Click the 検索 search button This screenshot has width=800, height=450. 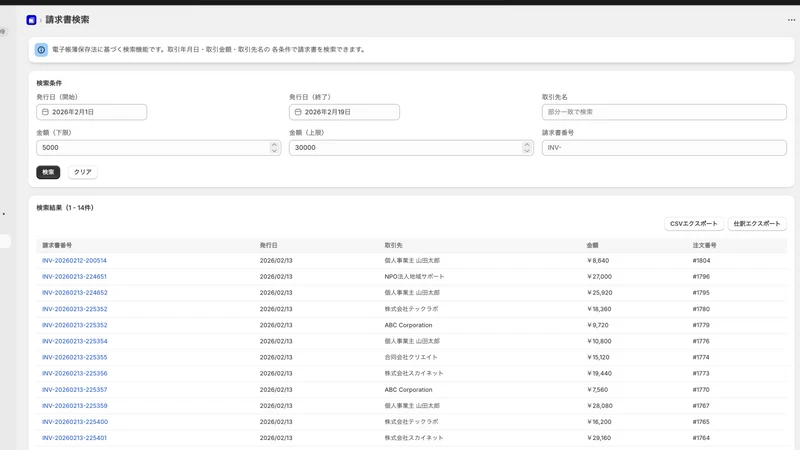pos(48,172)
